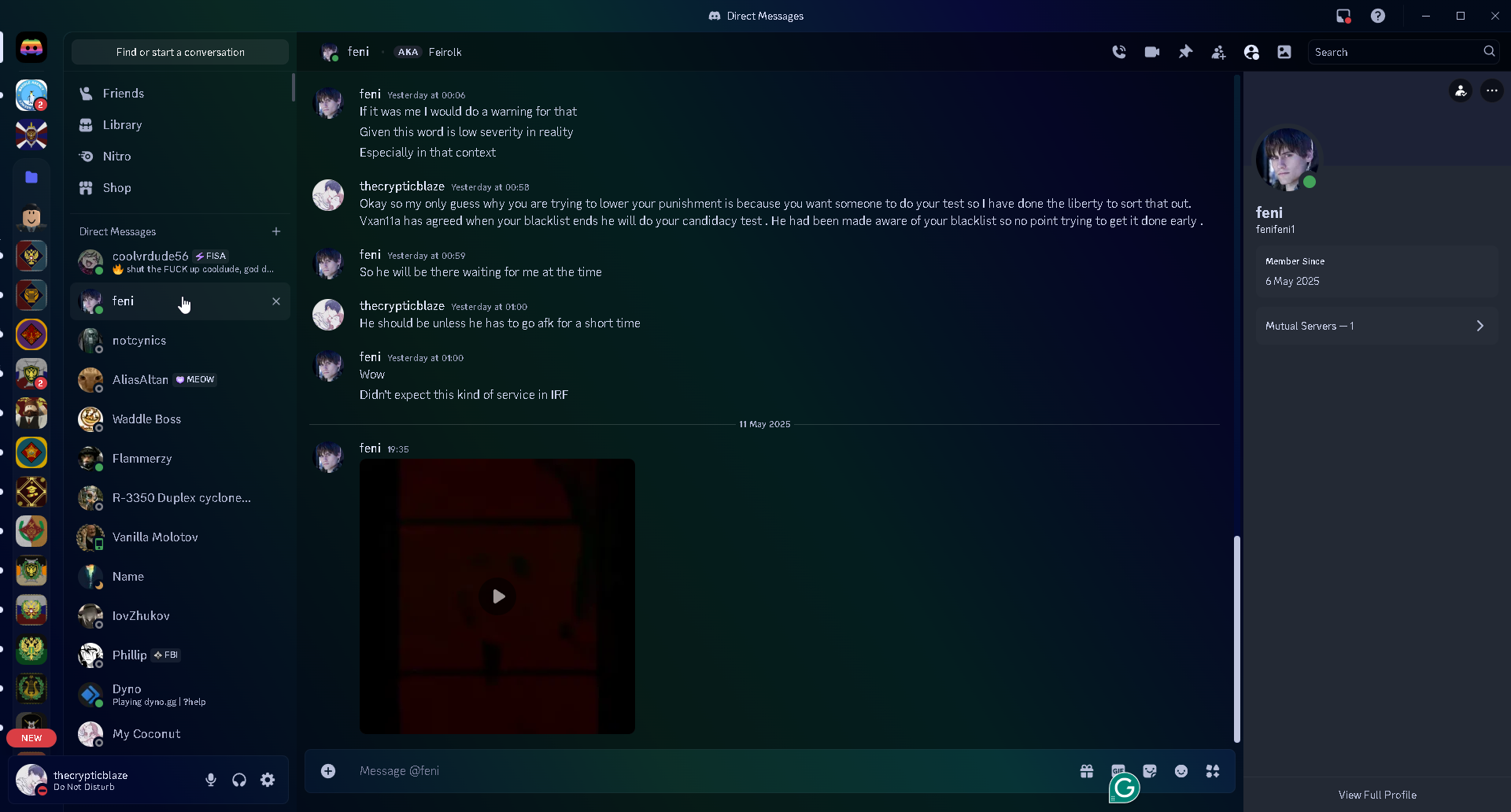The height and width of the screenshot is (812, 1511).
Task: Click View Full Profile
Action: pos(1377,795)
